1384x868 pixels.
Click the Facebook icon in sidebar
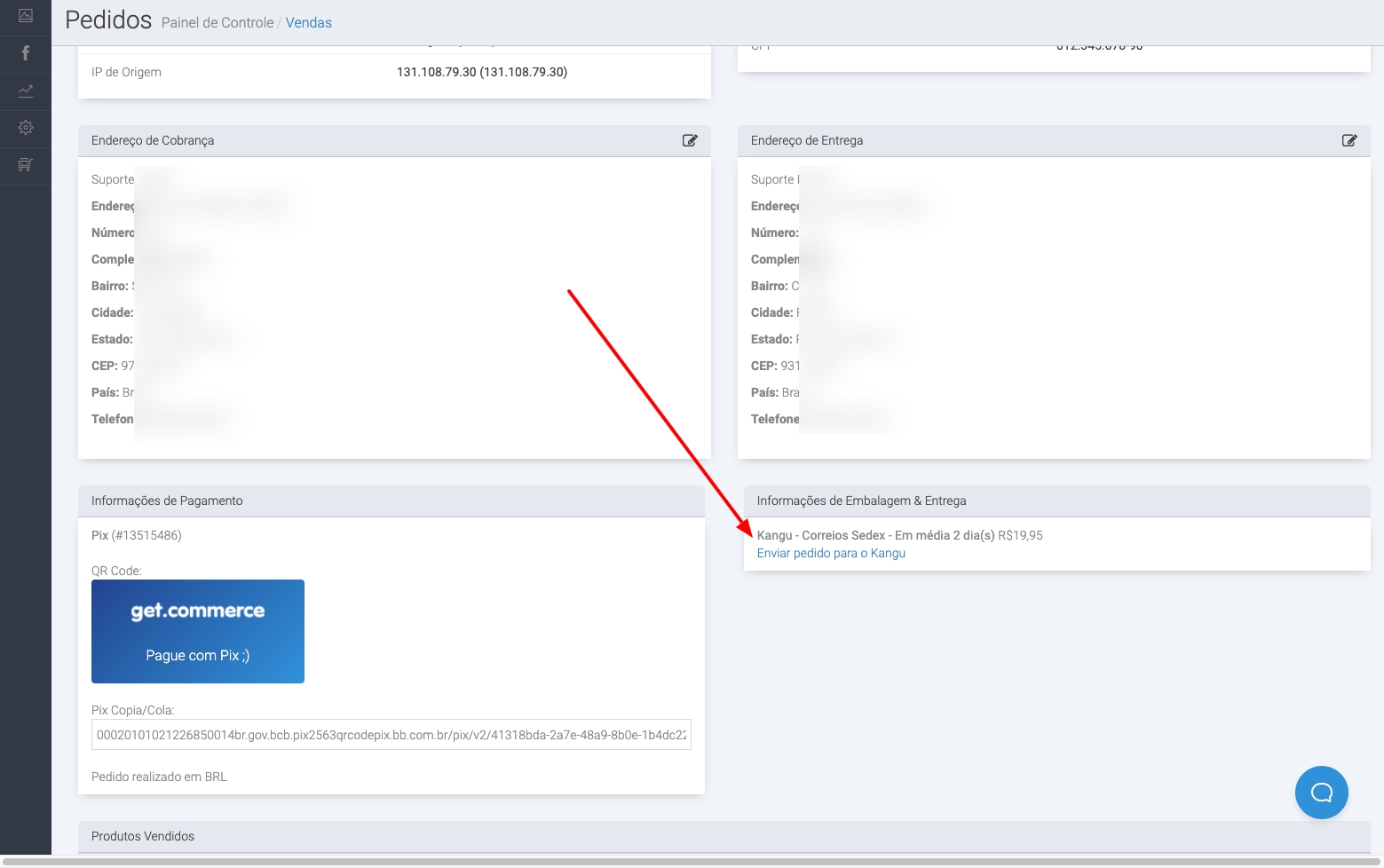pos(26,53)
